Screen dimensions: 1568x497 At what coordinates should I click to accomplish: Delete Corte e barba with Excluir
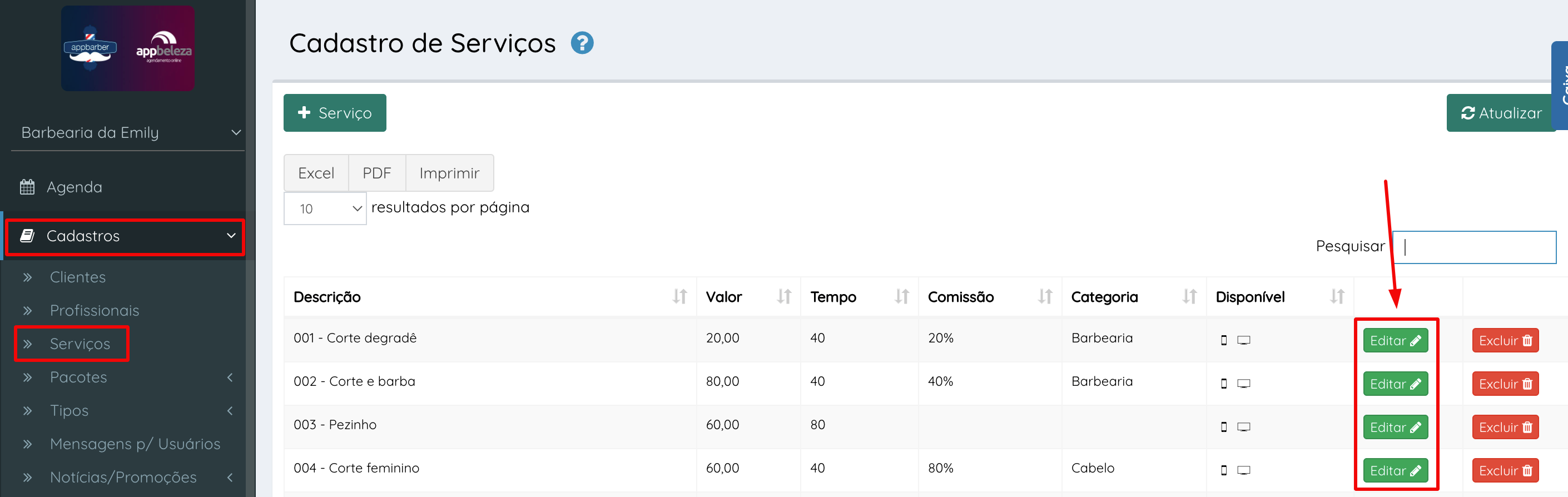tap(1505, 384)
